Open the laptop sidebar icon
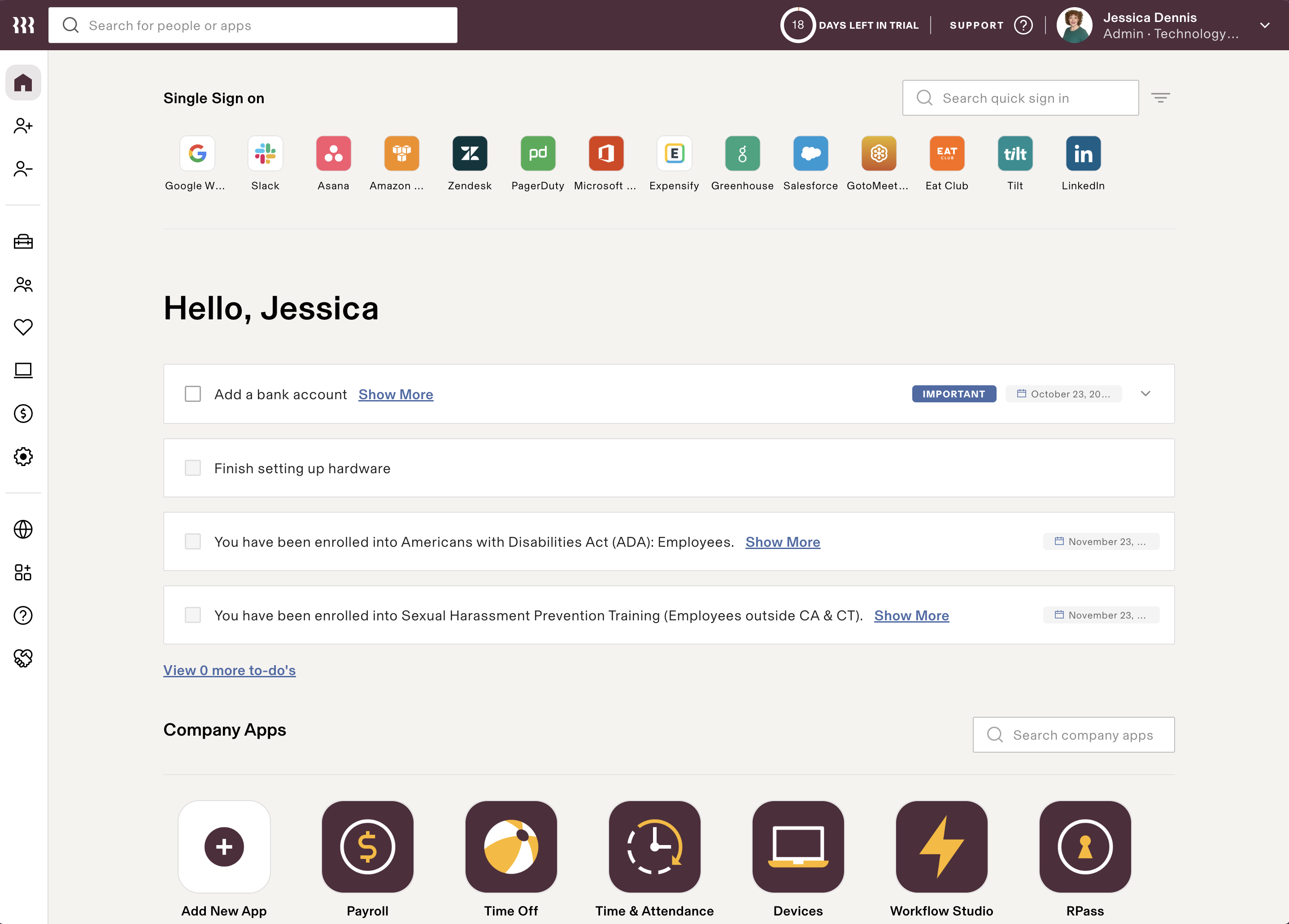 pyautogui.click(x=23, y=370)
